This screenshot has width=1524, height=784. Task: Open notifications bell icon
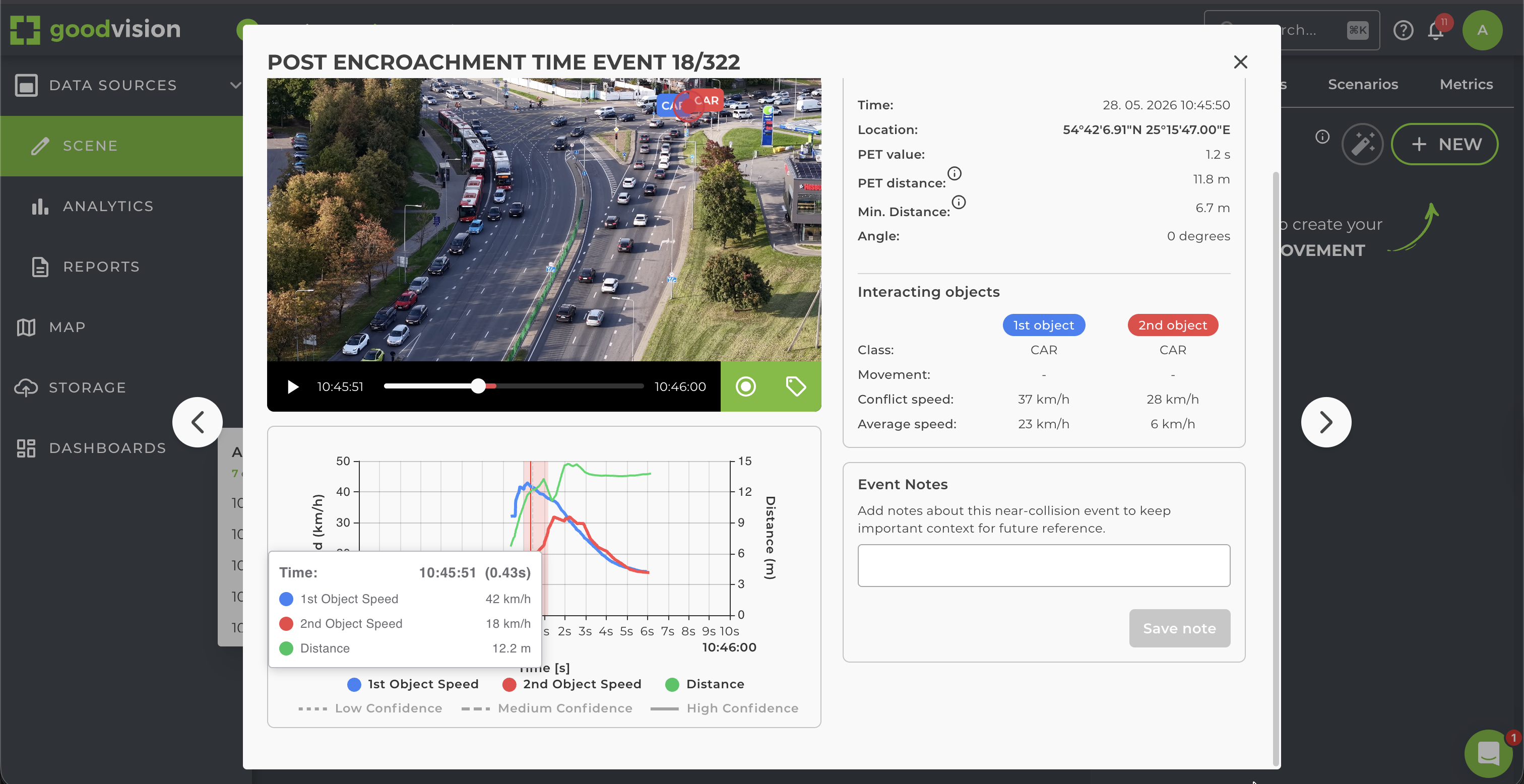1436,30
